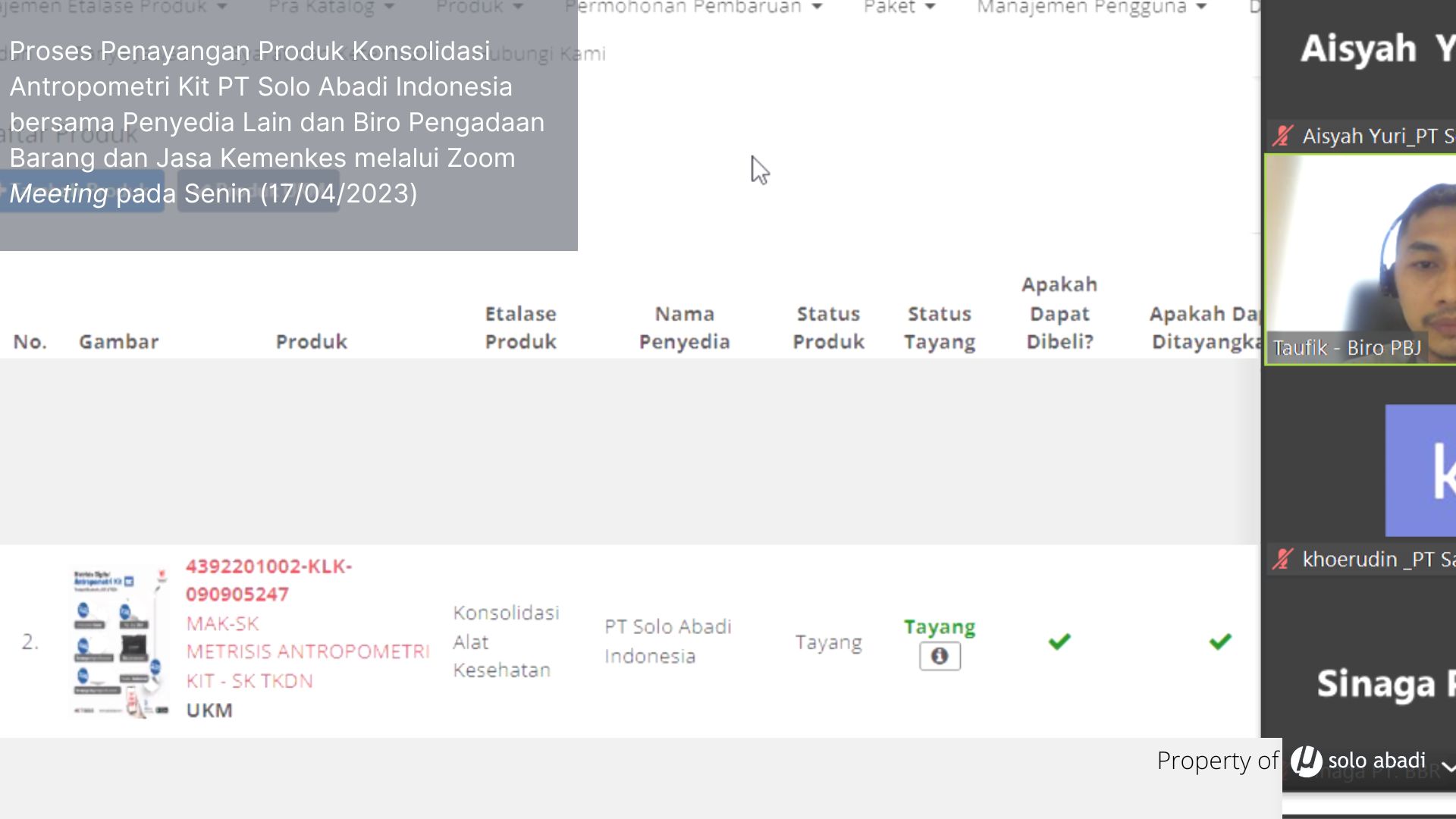Open MAK-SK METRISIS ANTROPOMETRI KIT product link
The image size is (1456, 819).
click(x=308, y=652)
